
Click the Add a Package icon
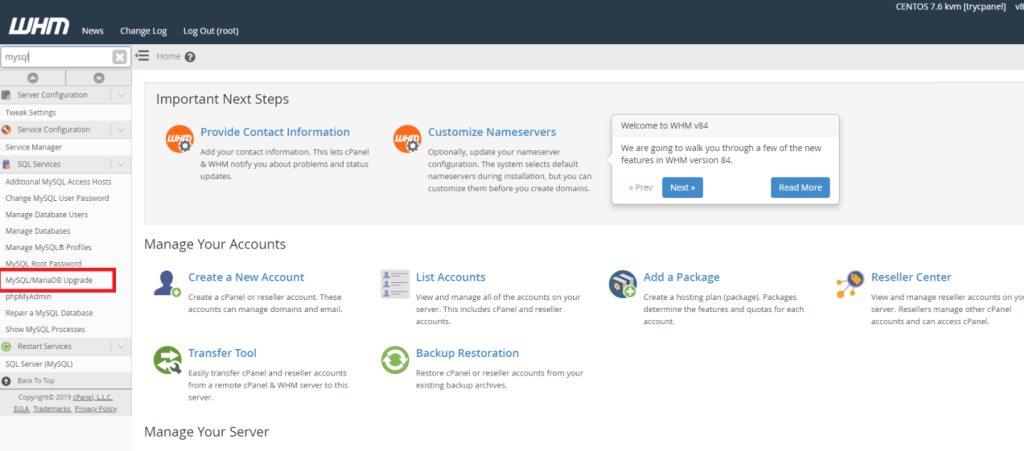pyautogui.click(x=623, y=284)
